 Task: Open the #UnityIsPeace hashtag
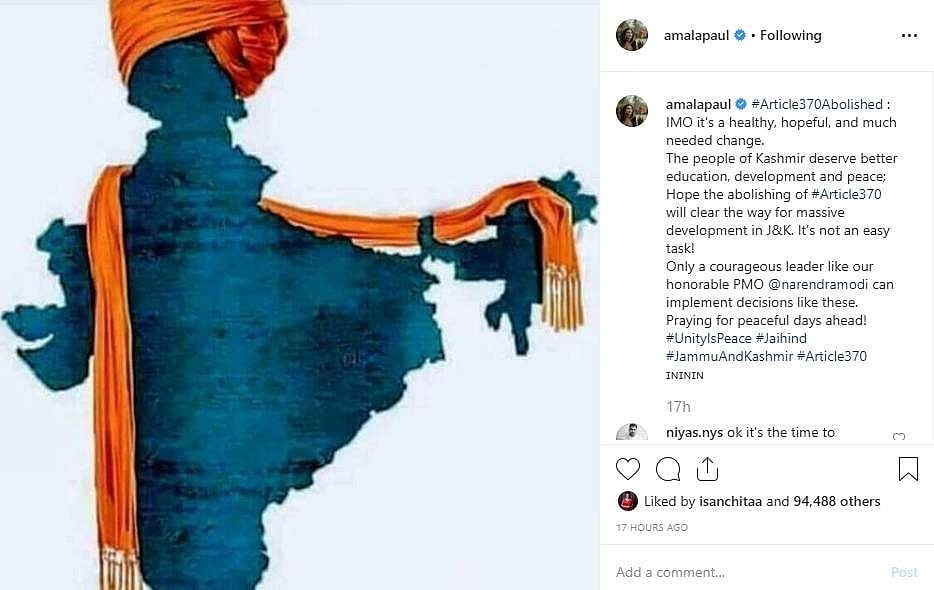tap(708, 338)
